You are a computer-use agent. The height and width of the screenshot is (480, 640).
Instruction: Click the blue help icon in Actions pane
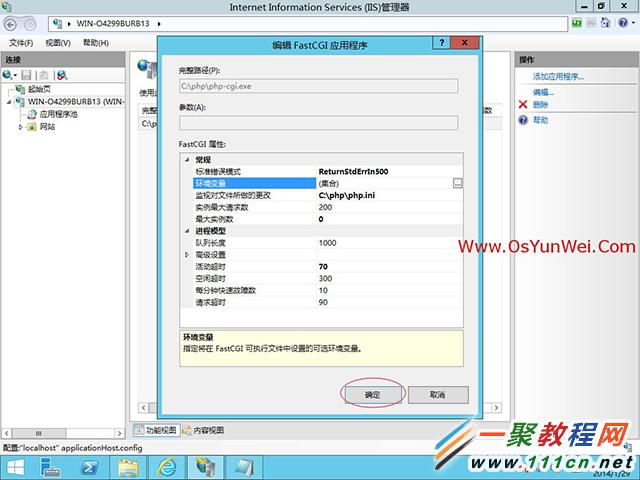(x=523, y=120)
